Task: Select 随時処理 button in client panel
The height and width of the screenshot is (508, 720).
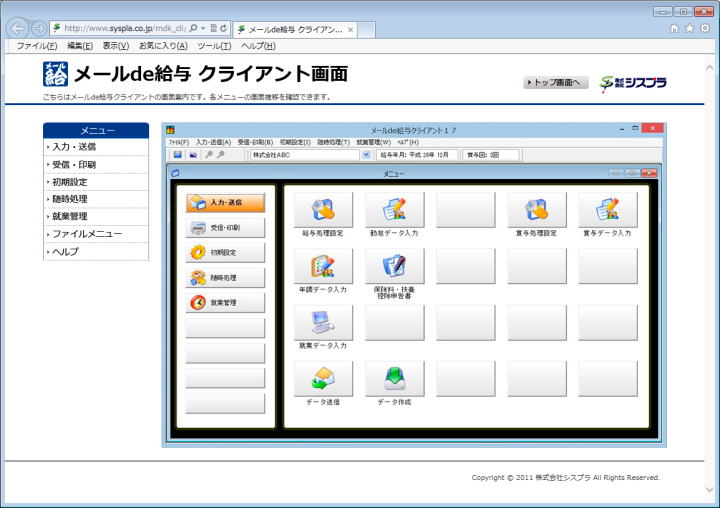Action: click(x=225, y=278)
